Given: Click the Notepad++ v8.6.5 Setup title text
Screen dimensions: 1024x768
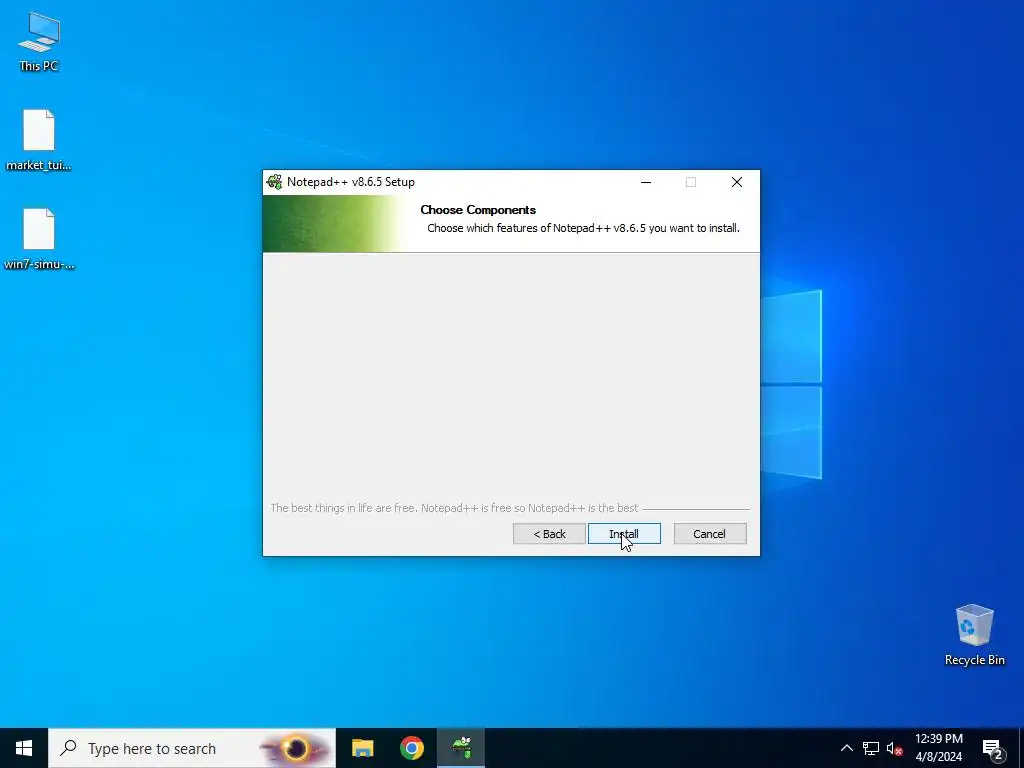Looking at the screenshot, I should [x=351, y=182].
